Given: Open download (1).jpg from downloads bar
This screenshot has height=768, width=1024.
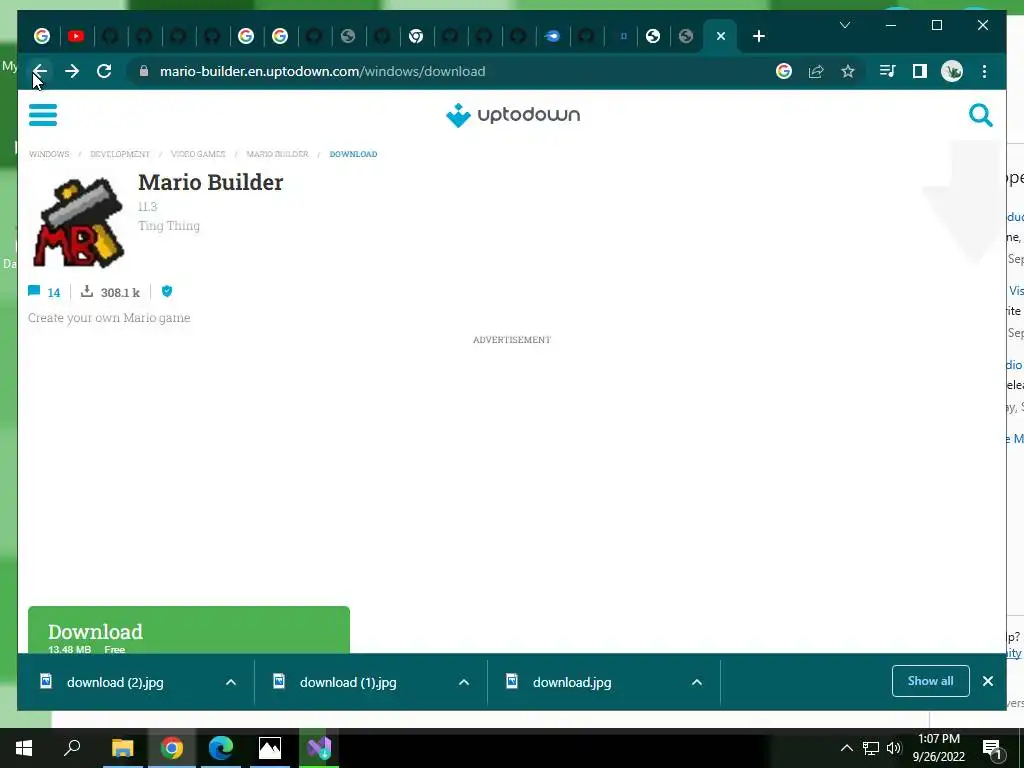Looking at the screenshot, I should click(x=347, y=682).
